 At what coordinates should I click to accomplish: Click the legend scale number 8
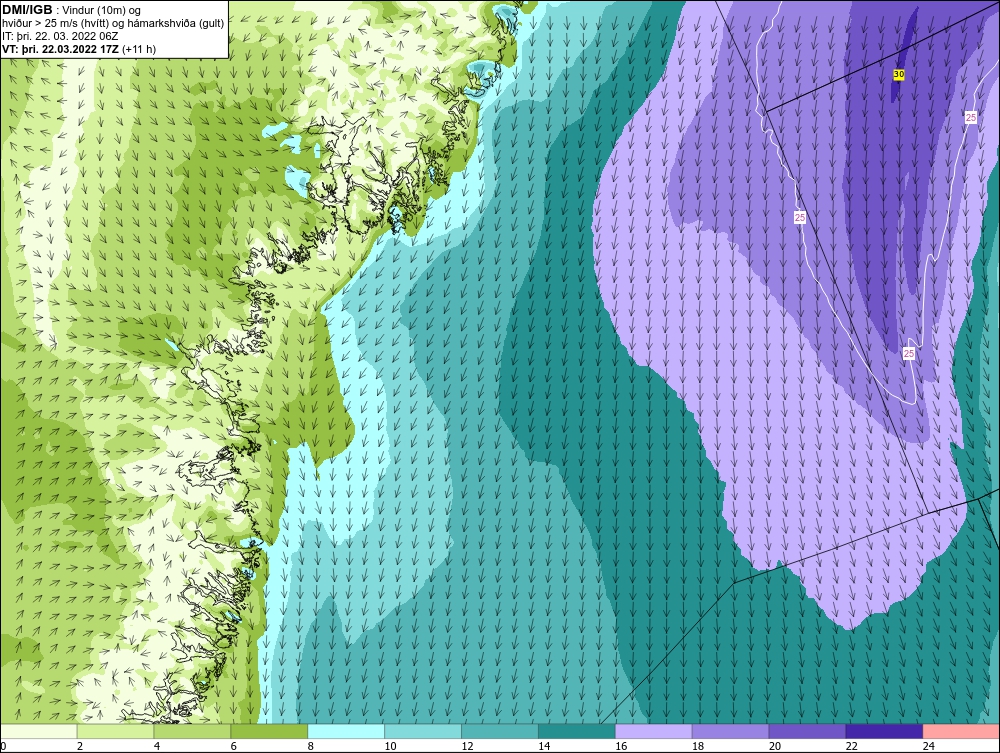311,746
